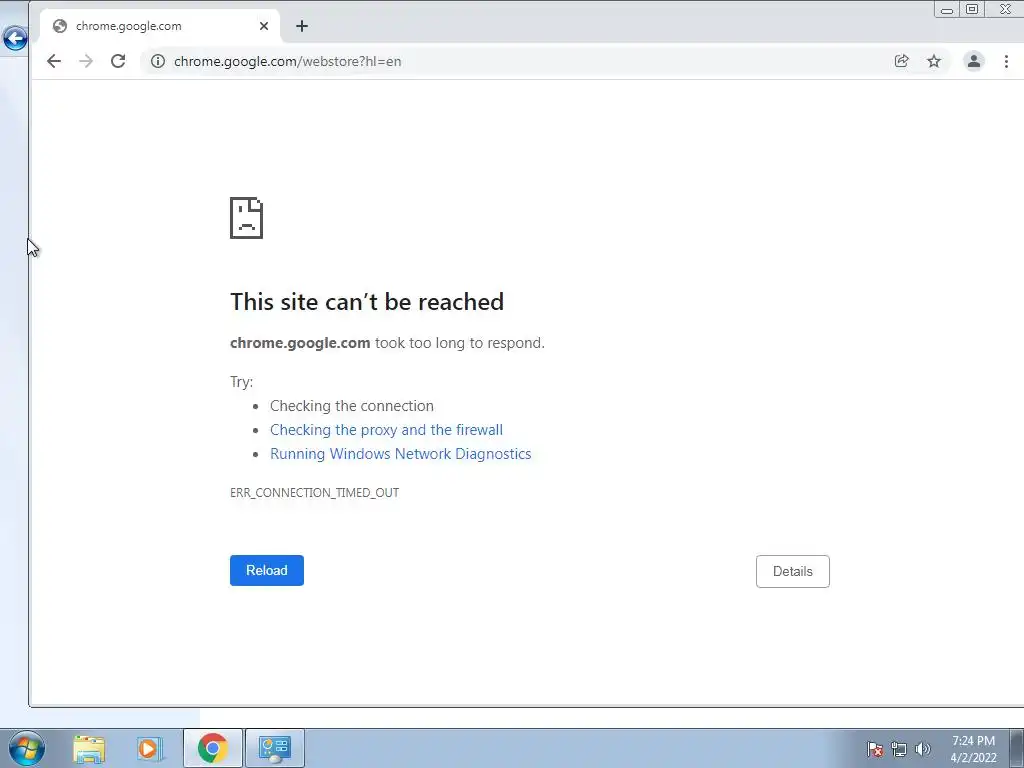Go back using Chrome's back arrow
The image size is (1024, 768).
point(54,61)
